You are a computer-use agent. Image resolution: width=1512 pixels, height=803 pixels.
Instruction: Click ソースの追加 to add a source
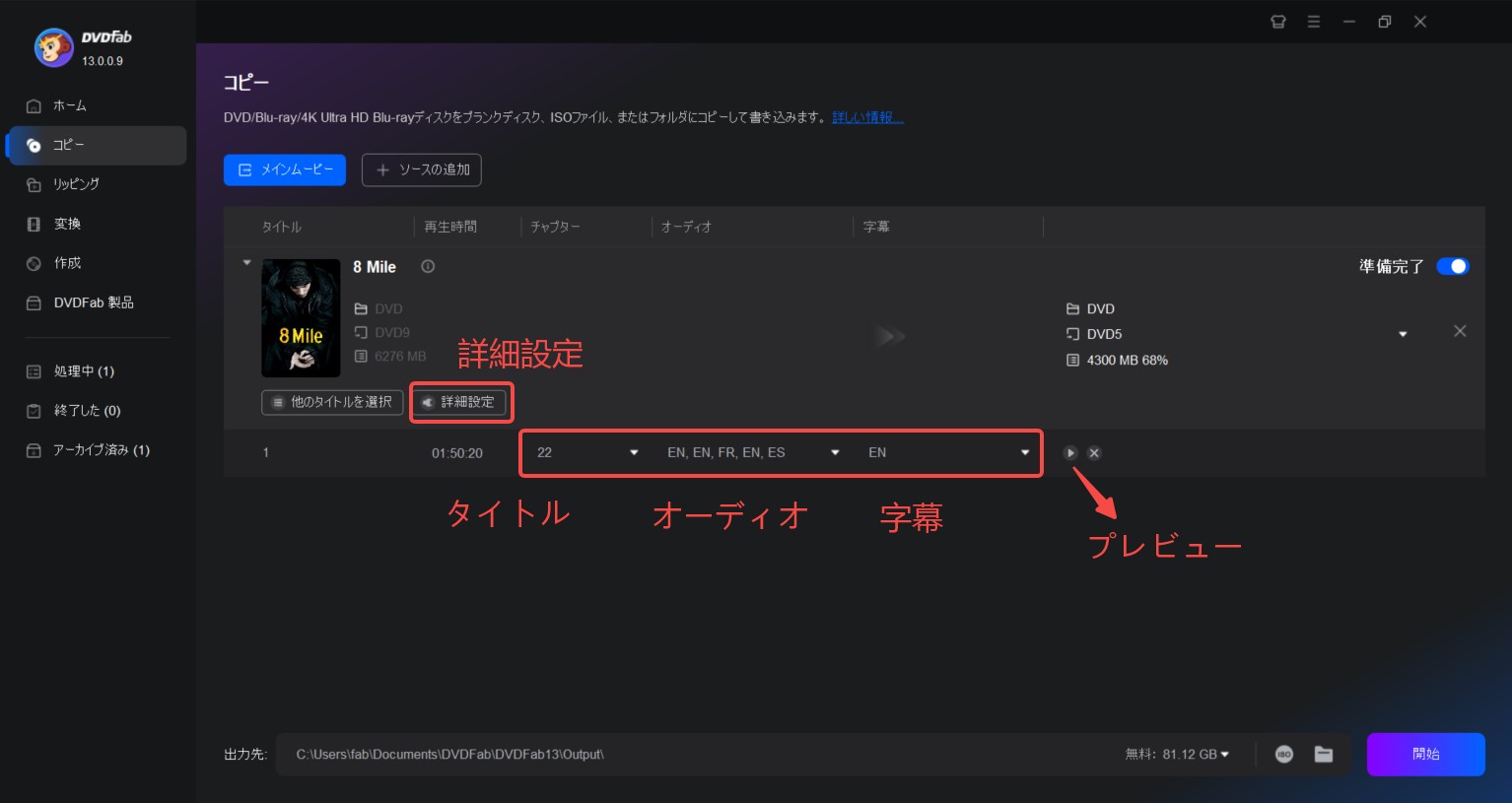[x=421, y=169]
